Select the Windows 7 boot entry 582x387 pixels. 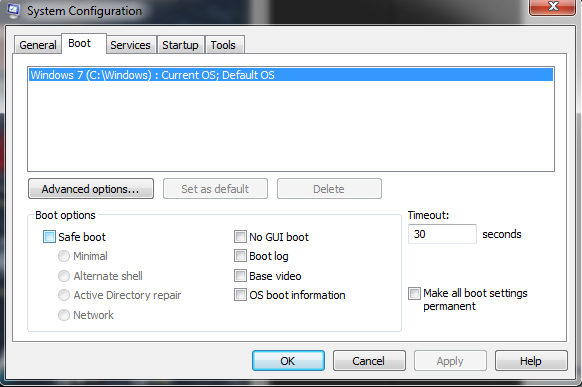(x=291, y=75)
